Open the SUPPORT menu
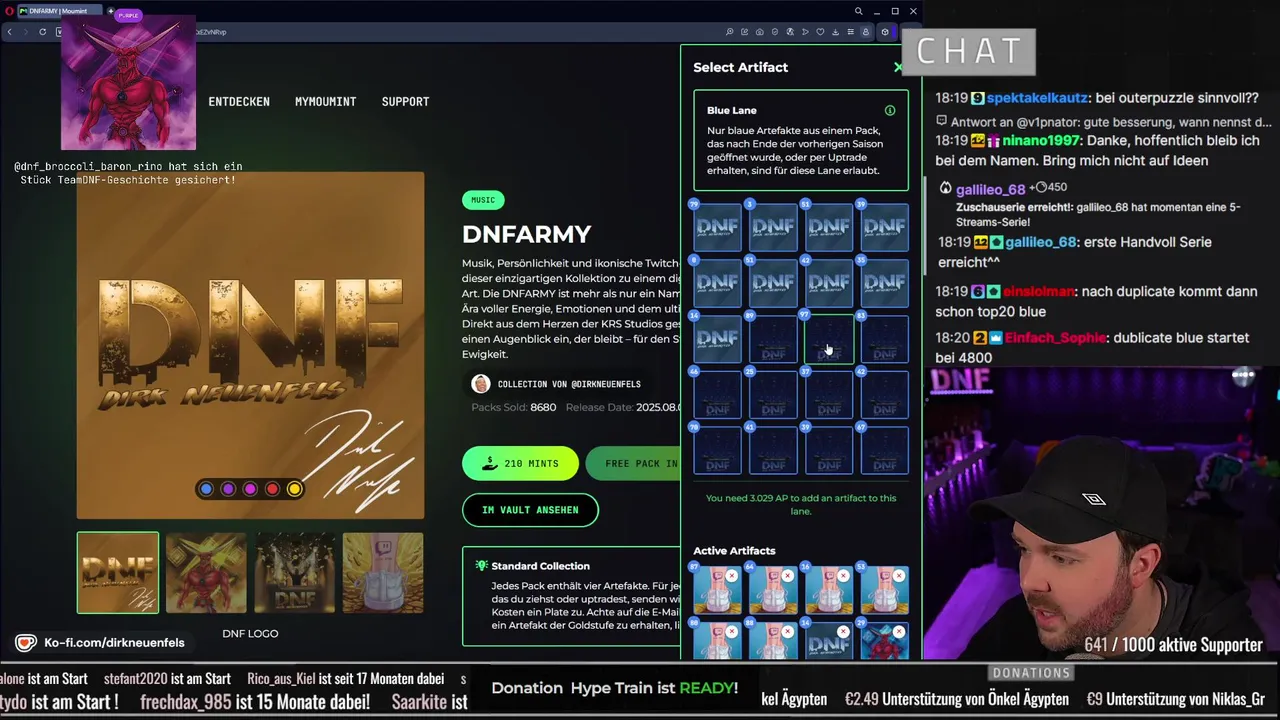 tap(405, 101)
